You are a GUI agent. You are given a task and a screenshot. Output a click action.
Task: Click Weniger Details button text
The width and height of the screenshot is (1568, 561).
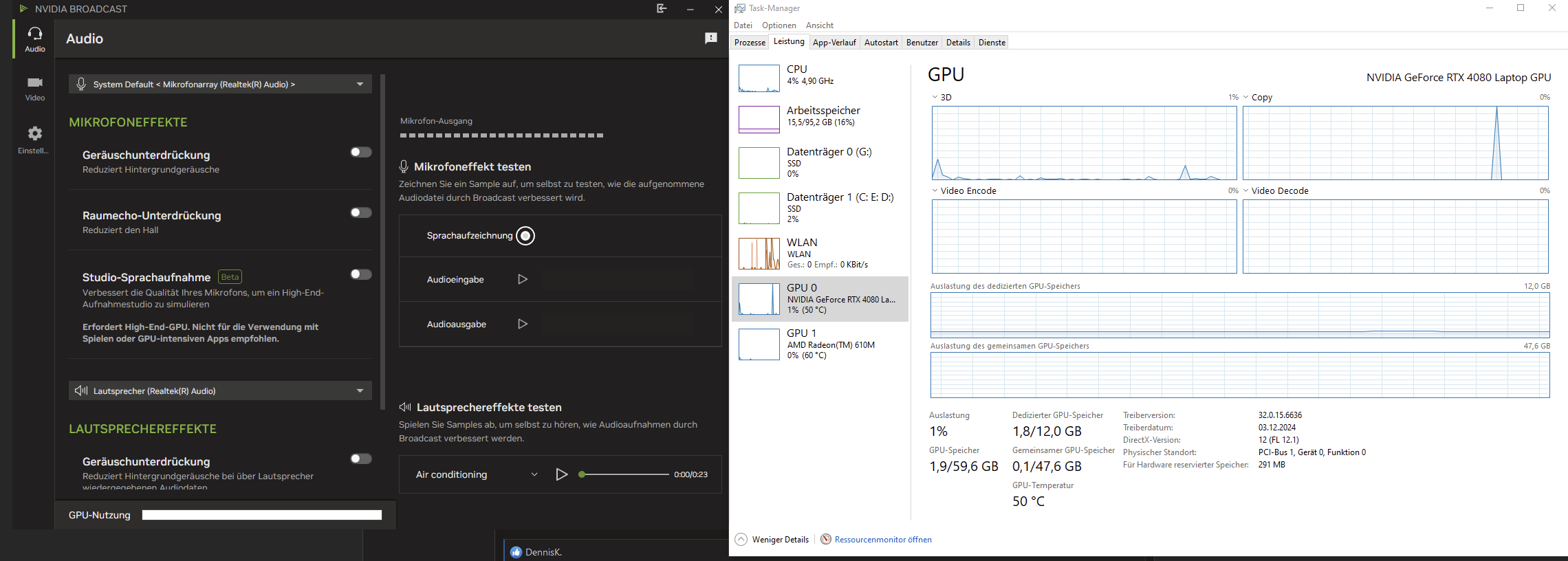point(781,540)
